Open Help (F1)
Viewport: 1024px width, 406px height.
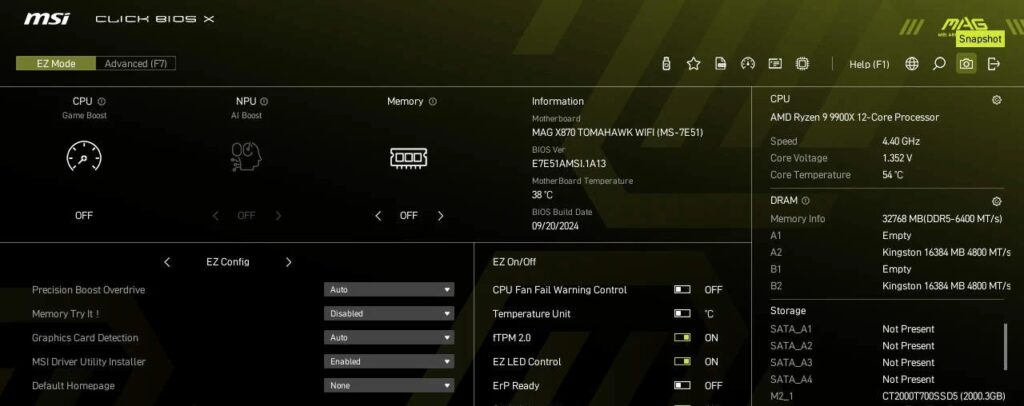(869, 64)
